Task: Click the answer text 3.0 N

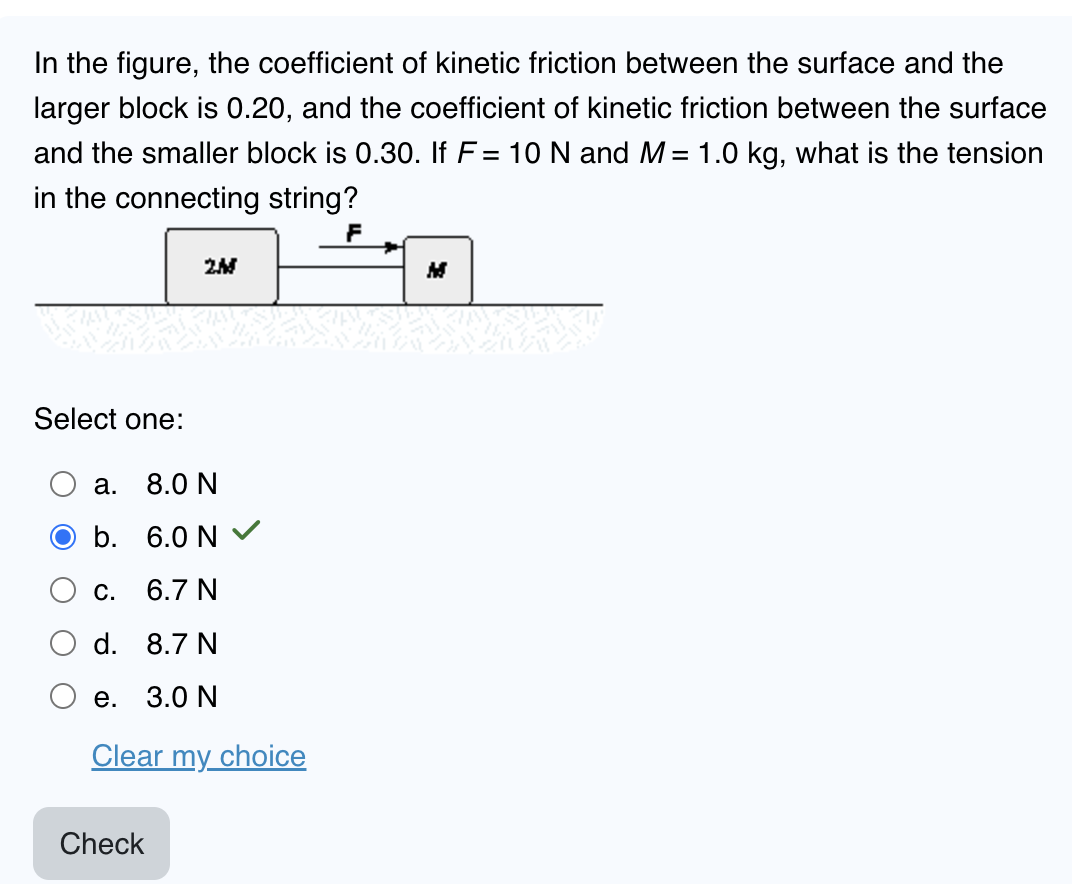Action: click(180, 697)
